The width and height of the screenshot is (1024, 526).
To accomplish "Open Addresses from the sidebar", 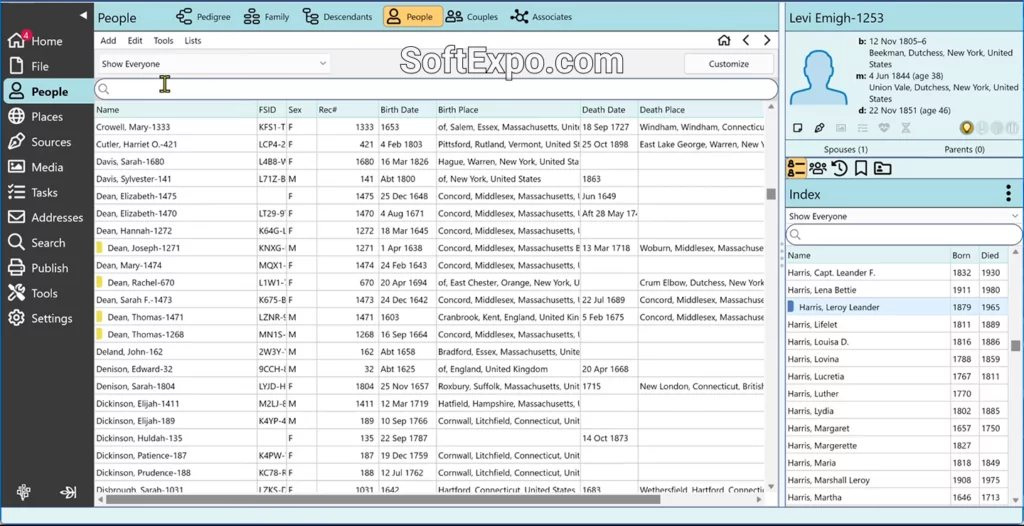I will [48, 218].
